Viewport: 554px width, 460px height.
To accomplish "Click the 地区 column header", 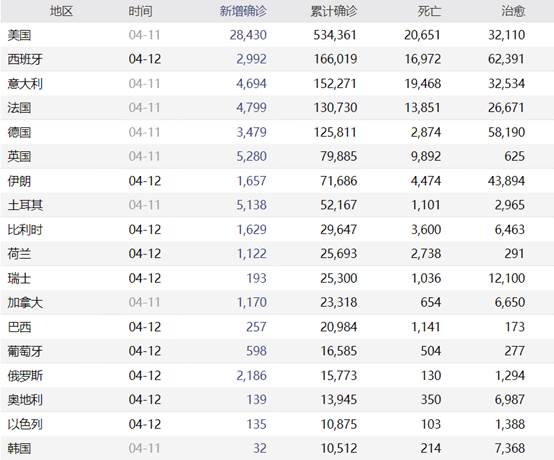I will (61, 11).
